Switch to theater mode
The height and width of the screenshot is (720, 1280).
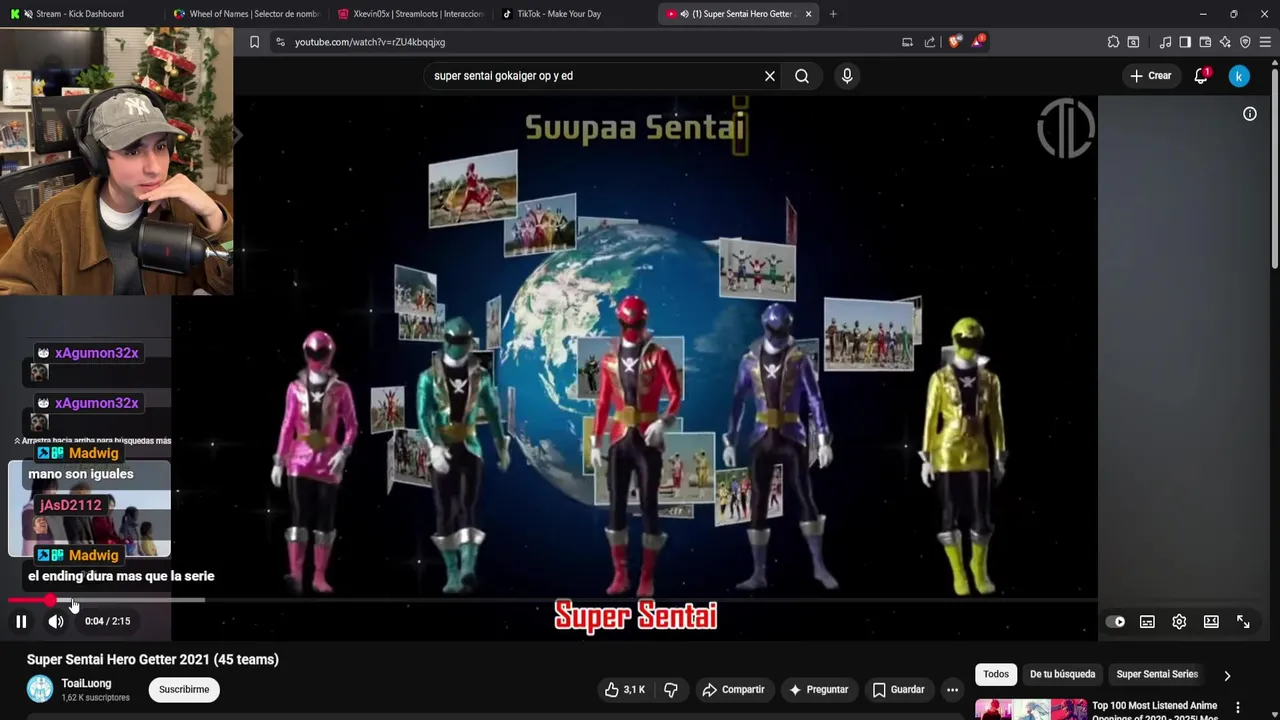pyautogui.click(x=1211, y=621)
